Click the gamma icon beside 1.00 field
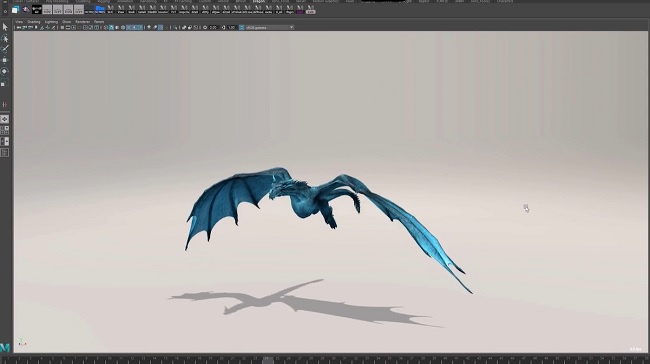Image resolution: width=650 pixels, height=364 pixels. click(223, 27)
